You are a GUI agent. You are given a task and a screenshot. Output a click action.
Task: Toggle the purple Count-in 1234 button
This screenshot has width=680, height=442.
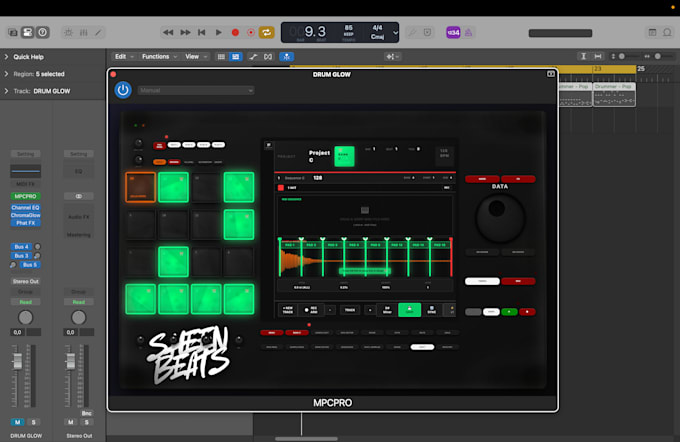(453, 33)
